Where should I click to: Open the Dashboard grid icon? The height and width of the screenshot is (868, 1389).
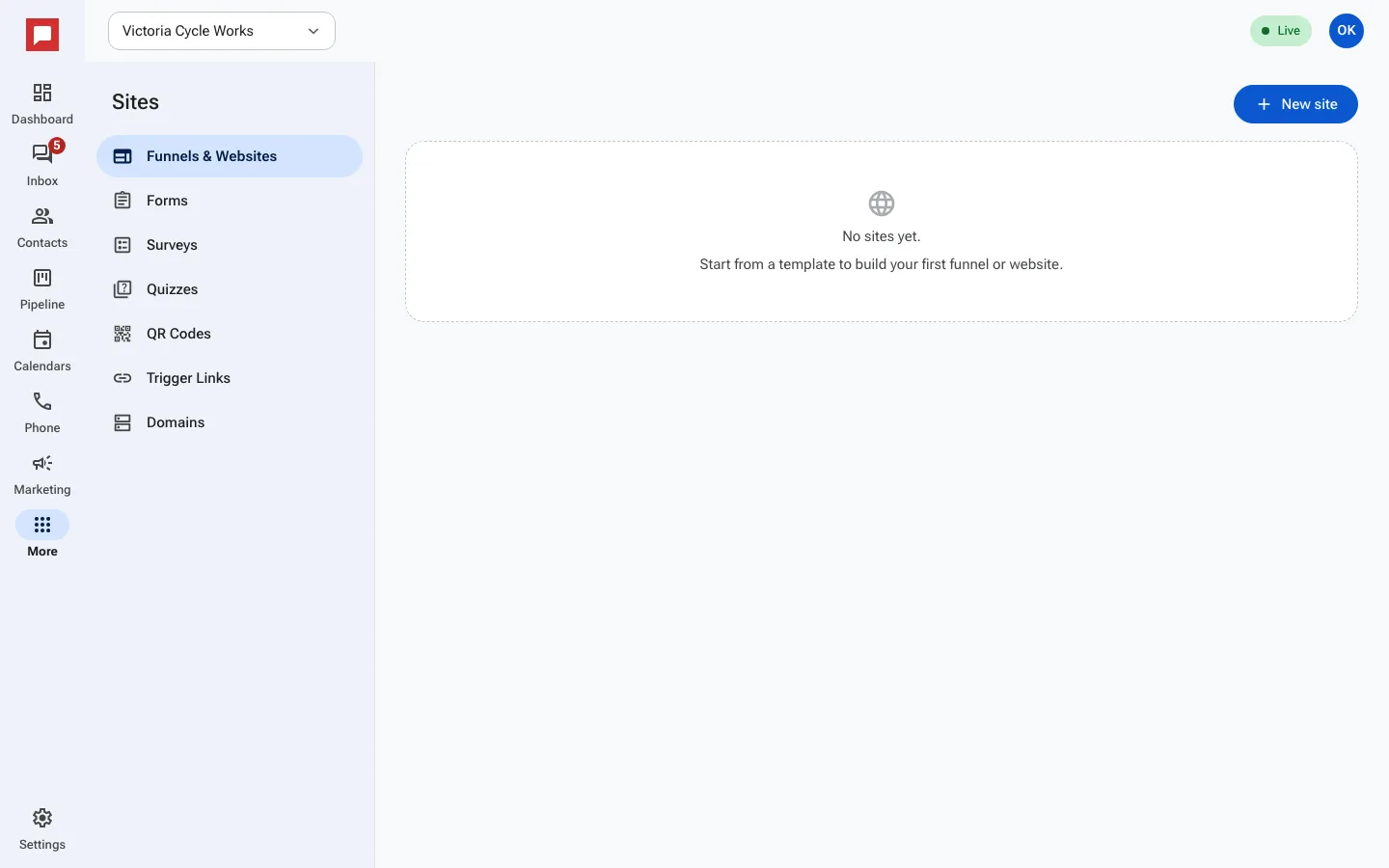42,93
